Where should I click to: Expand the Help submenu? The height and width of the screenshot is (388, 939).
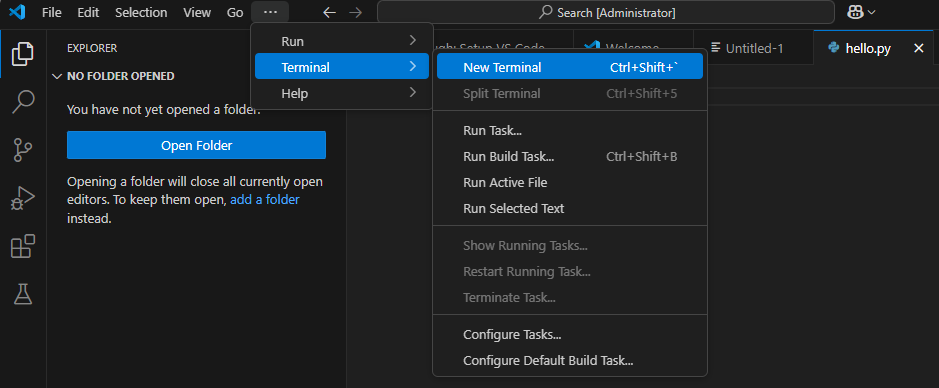pyautogui.click(x=342, y=93)
